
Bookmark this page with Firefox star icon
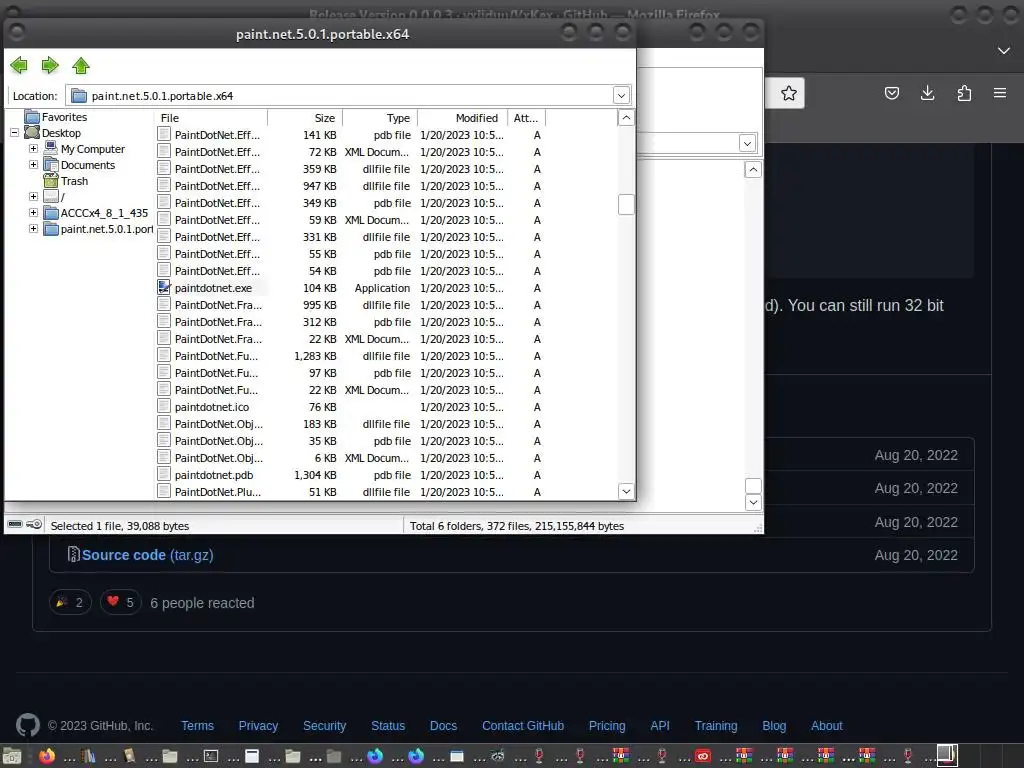(x=789, y=93)
